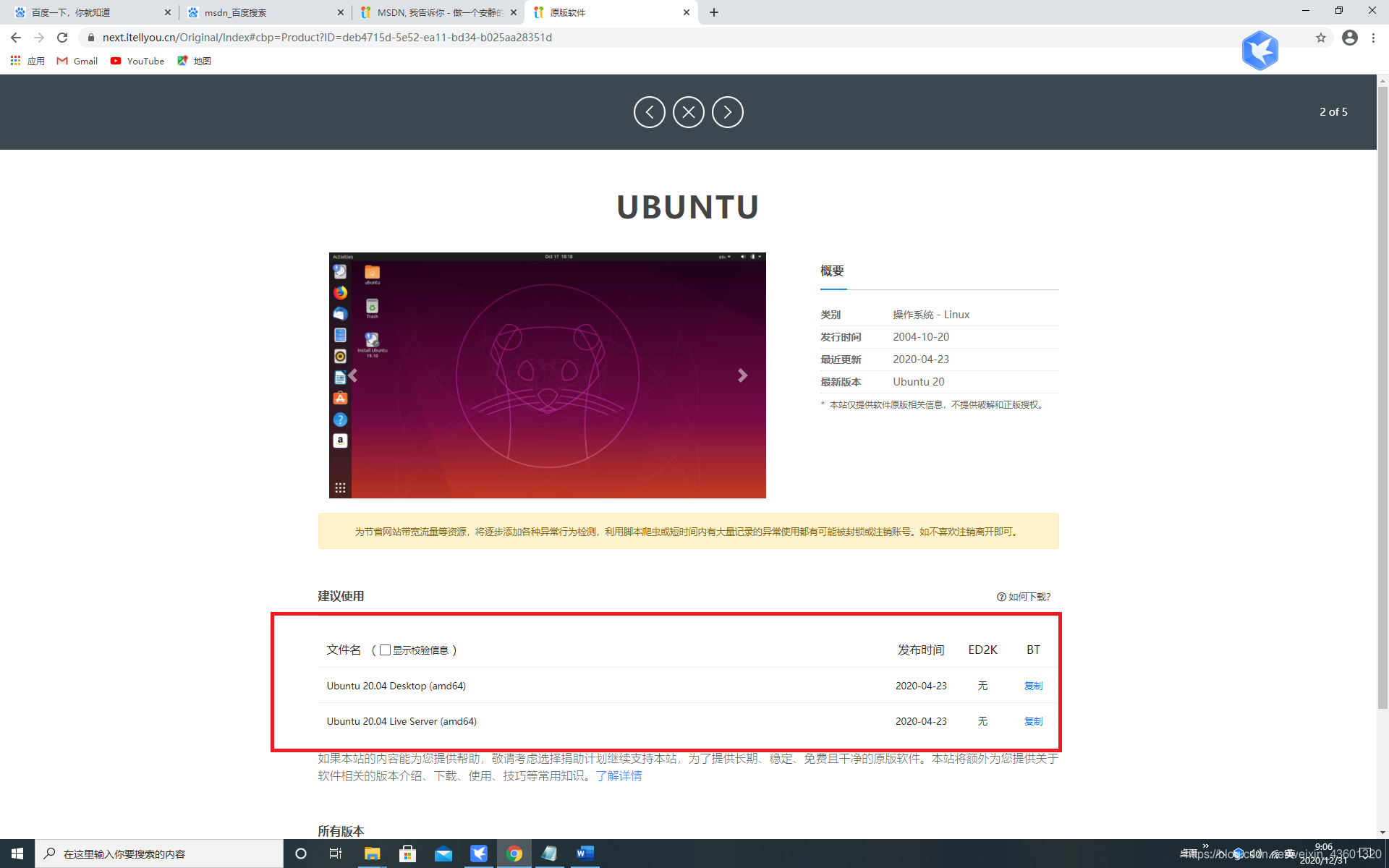Close the msdn_百度搜索 tab
The width and height of the screenshot is (1389, 868).
pyautogui.click(x=341, y=12)
